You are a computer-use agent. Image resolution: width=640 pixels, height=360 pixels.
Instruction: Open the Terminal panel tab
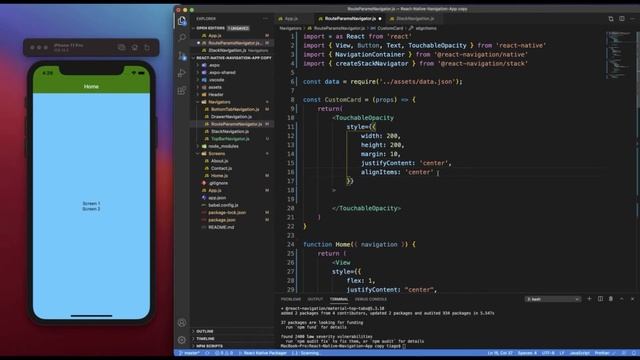[x=339, y=299]
